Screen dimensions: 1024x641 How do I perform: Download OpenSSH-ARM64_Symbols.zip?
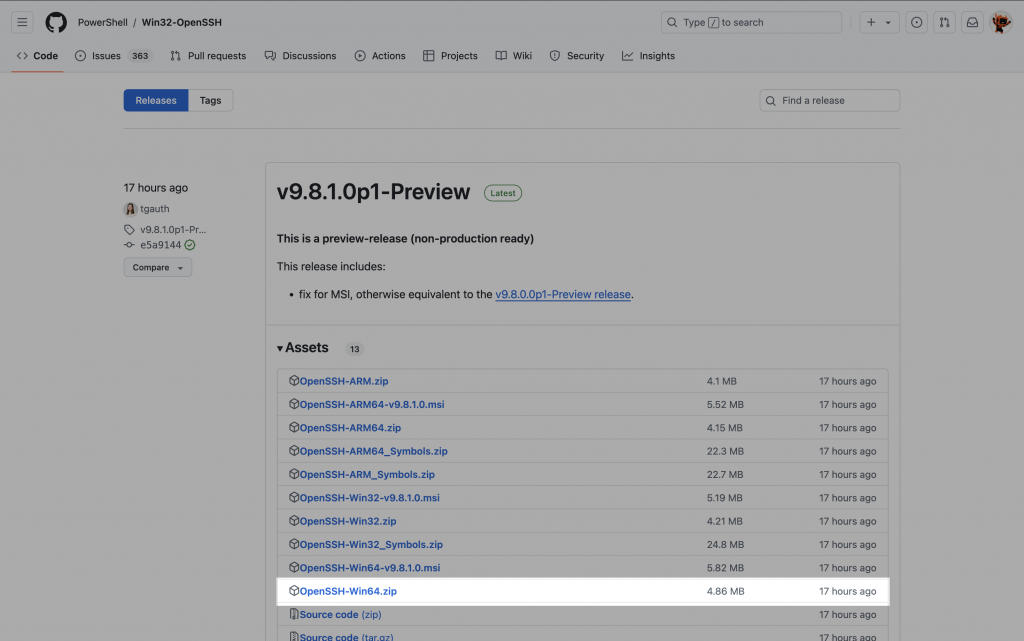click(x=374, y=451)
